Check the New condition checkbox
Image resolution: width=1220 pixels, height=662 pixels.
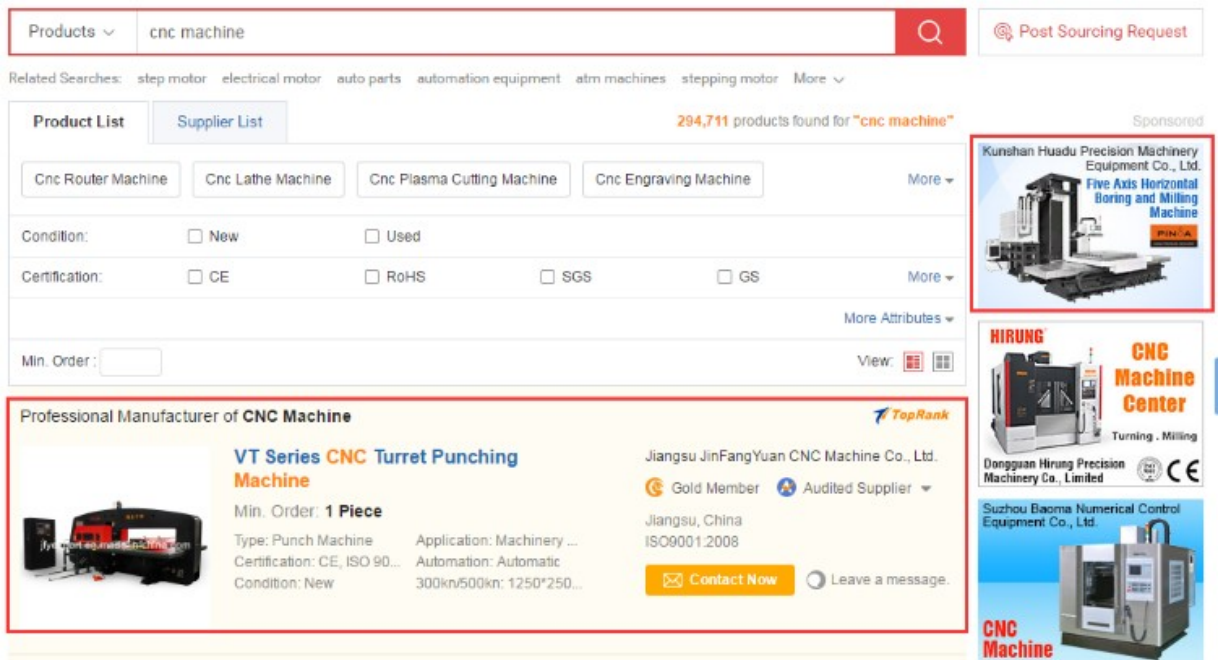195,237
